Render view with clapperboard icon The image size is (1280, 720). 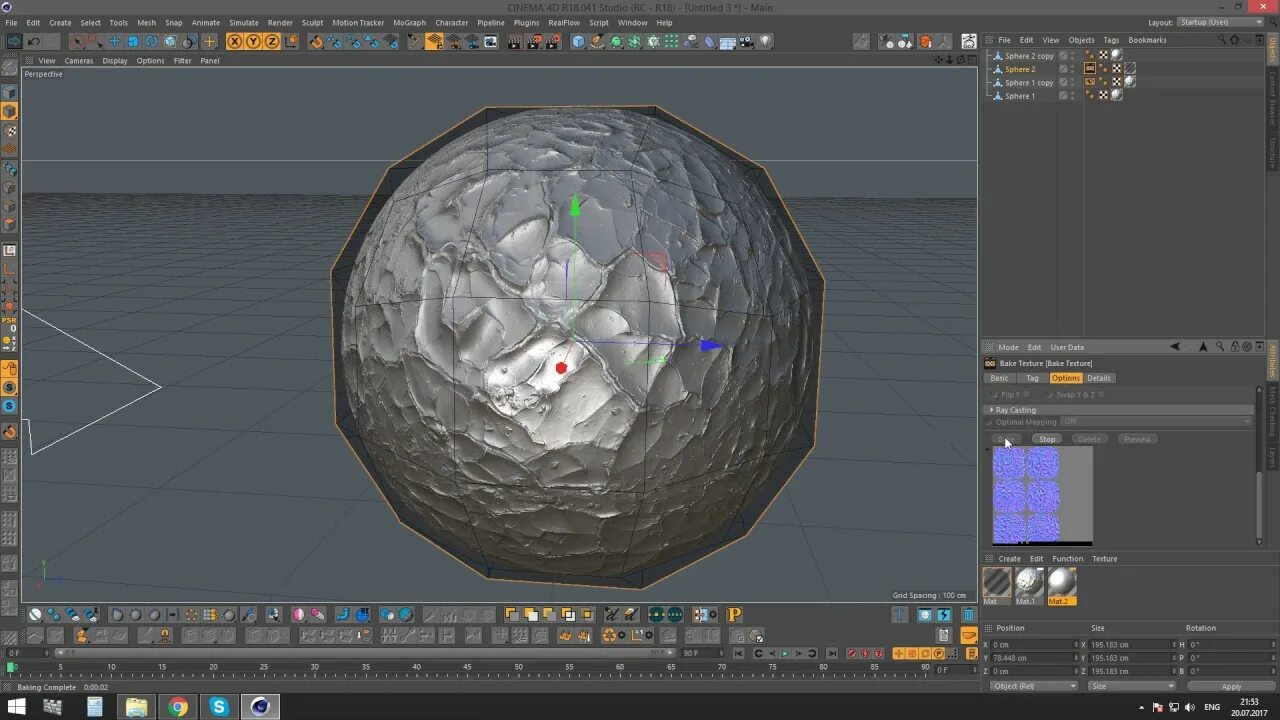[514, 41]
